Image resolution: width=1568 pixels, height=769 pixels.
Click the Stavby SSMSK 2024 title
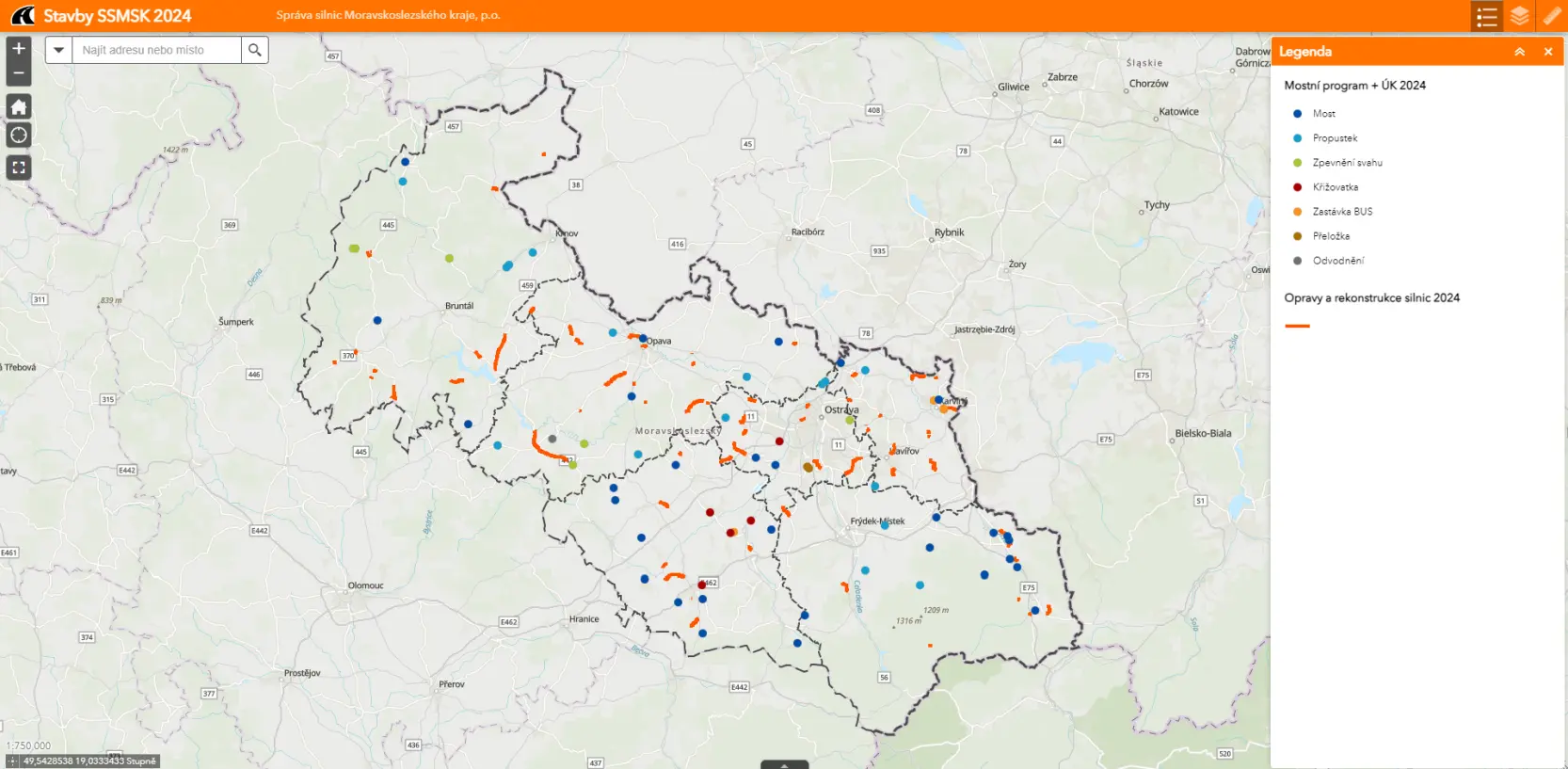[x=117, y=16]
